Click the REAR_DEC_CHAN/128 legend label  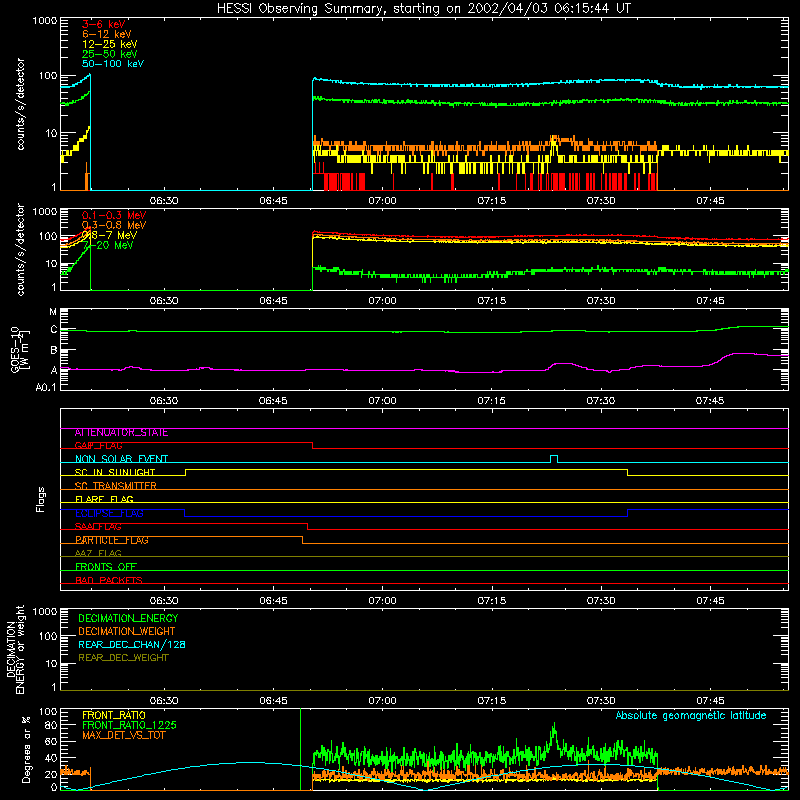(x=132, y=645)
